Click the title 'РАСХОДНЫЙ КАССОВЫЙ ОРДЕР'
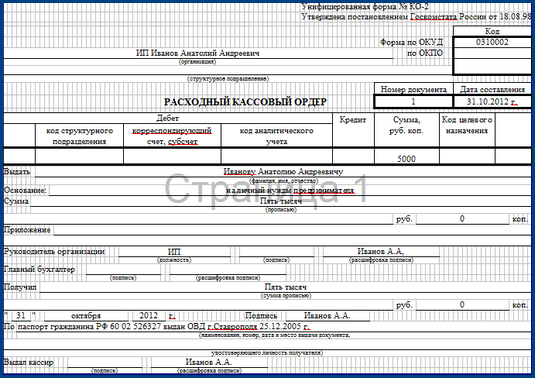535x378 pixels. [x=245, y=102]
